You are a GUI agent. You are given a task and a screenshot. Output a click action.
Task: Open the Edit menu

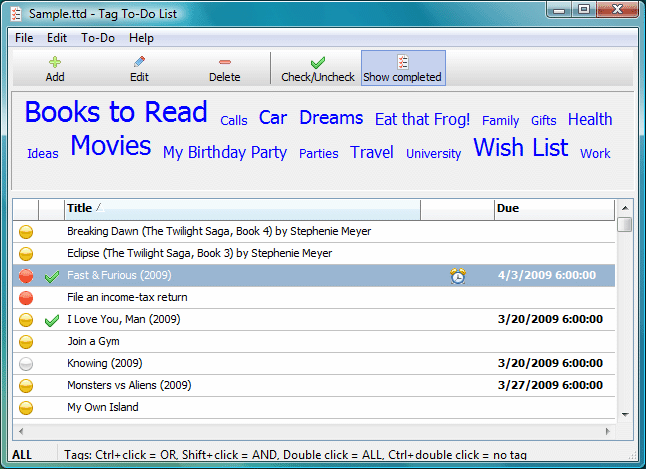[57, 38]
